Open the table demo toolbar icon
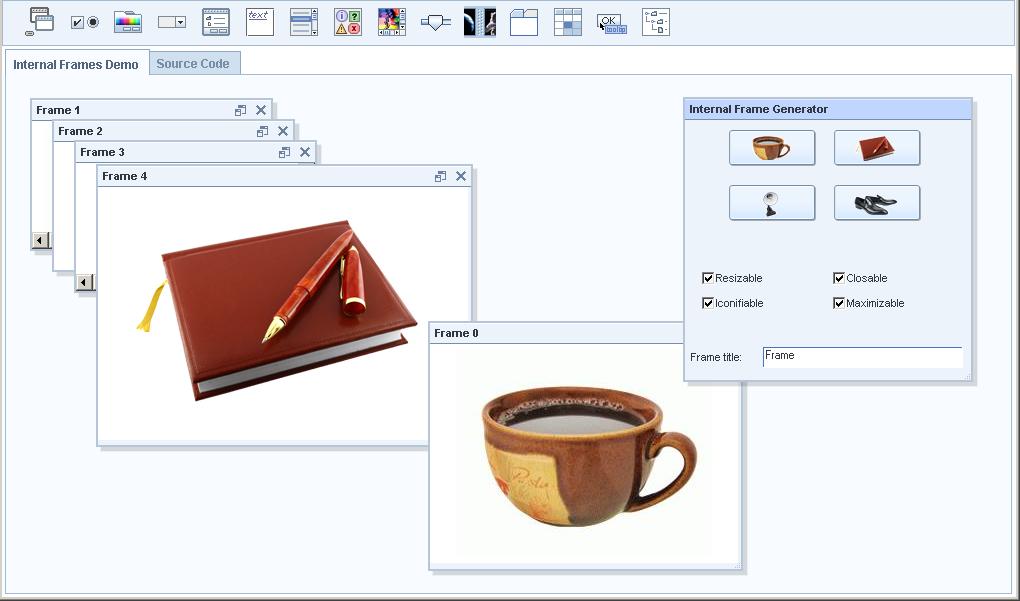This screenshot has width=1020, height=601. 567,22
